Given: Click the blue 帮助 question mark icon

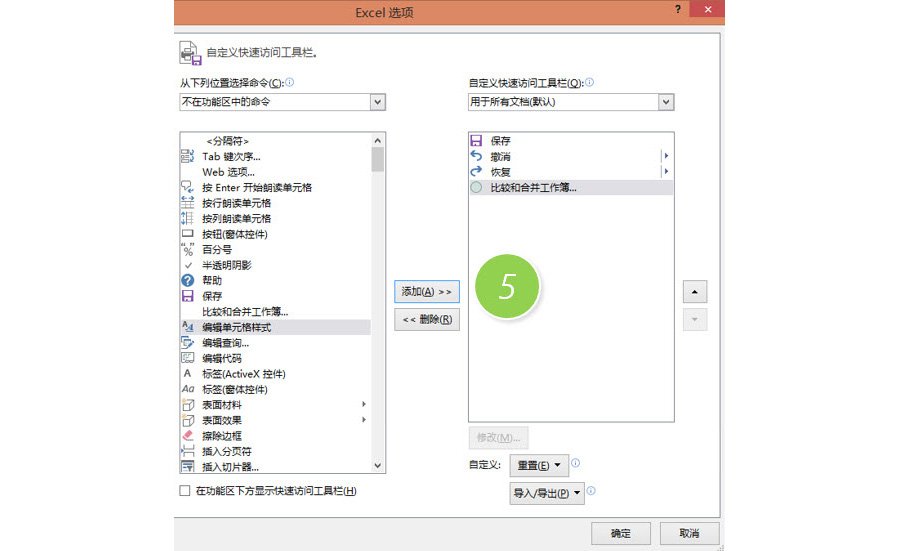Looking at the screenshot, I should coord(188,280).
